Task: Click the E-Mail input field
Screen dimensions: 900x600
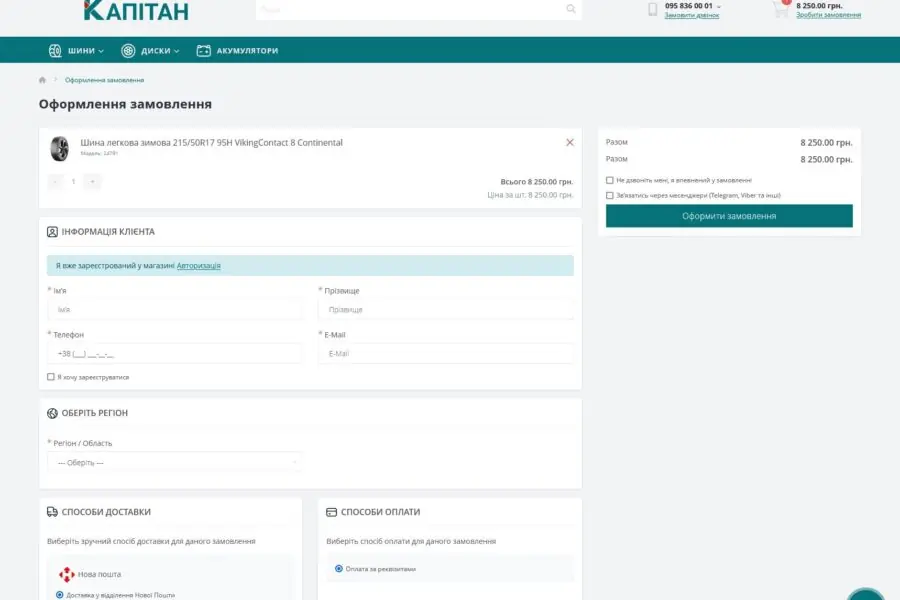Action: tap(446, 353)
